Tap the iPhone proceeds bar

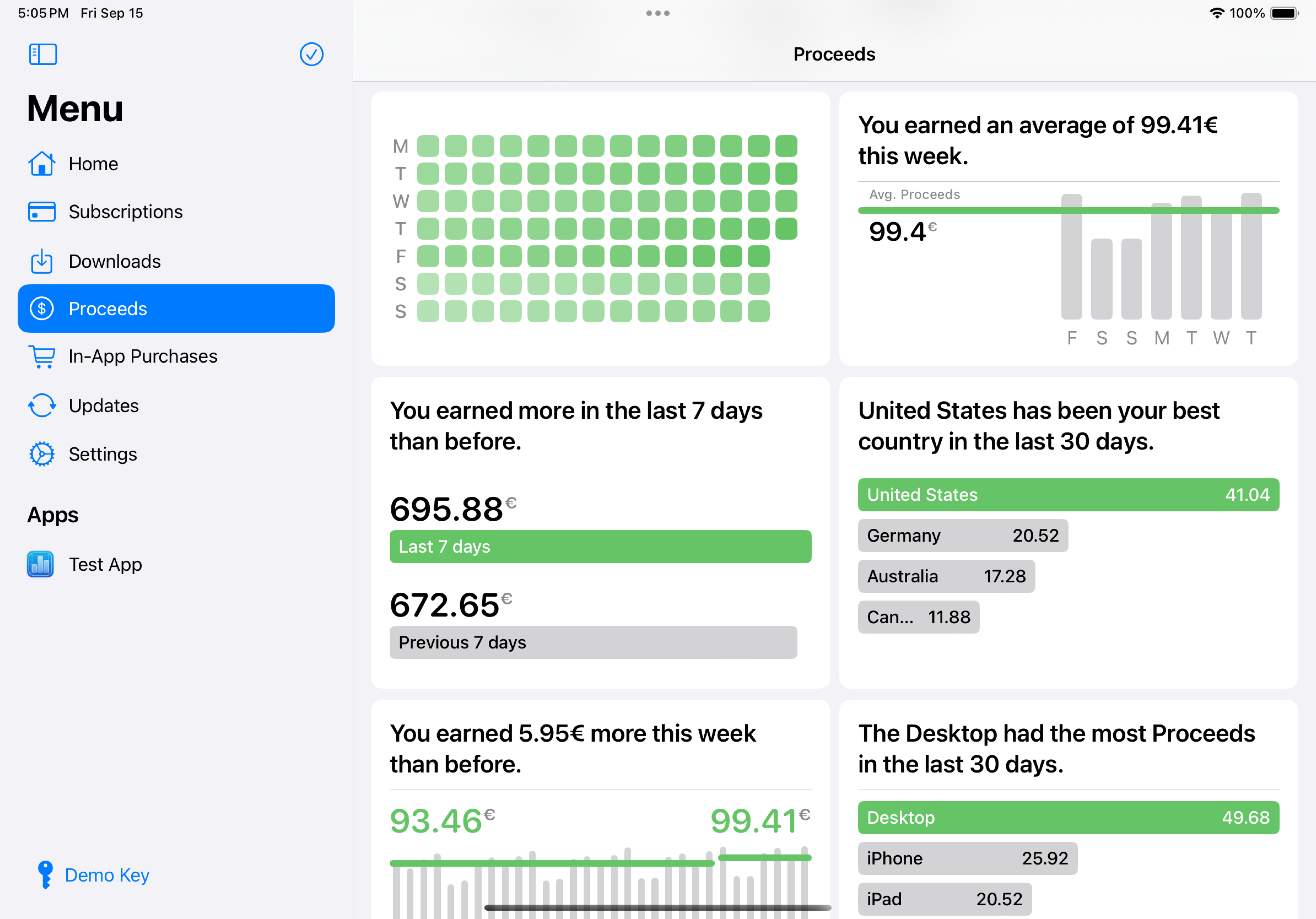pos(967,858)
